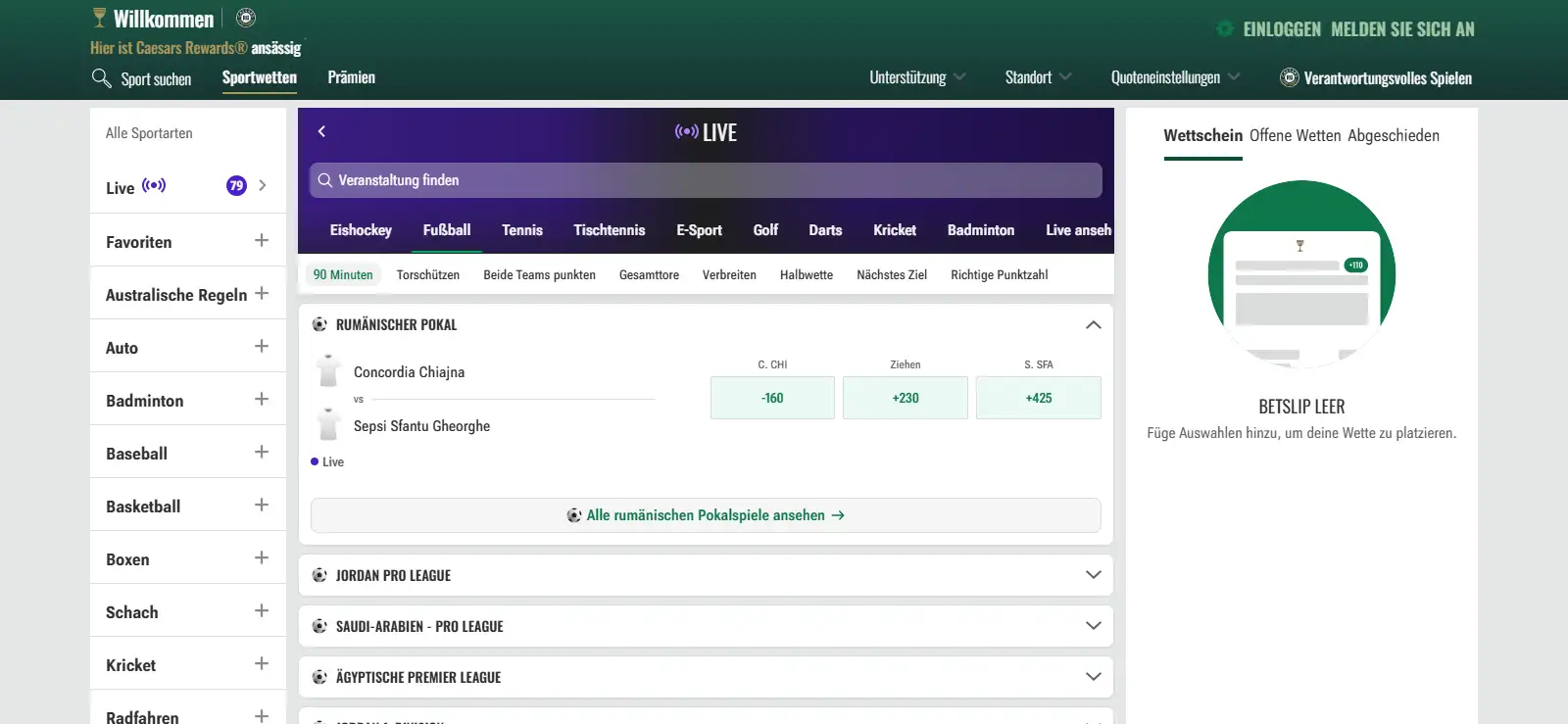Expand the Saudi-Arabien Pro League section

1094,626
